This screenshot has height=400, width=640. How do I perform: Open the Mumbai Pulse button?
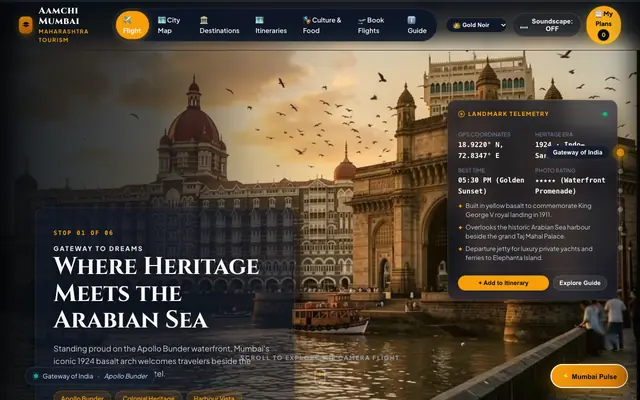pyautogui.click(x=589, y=376)
